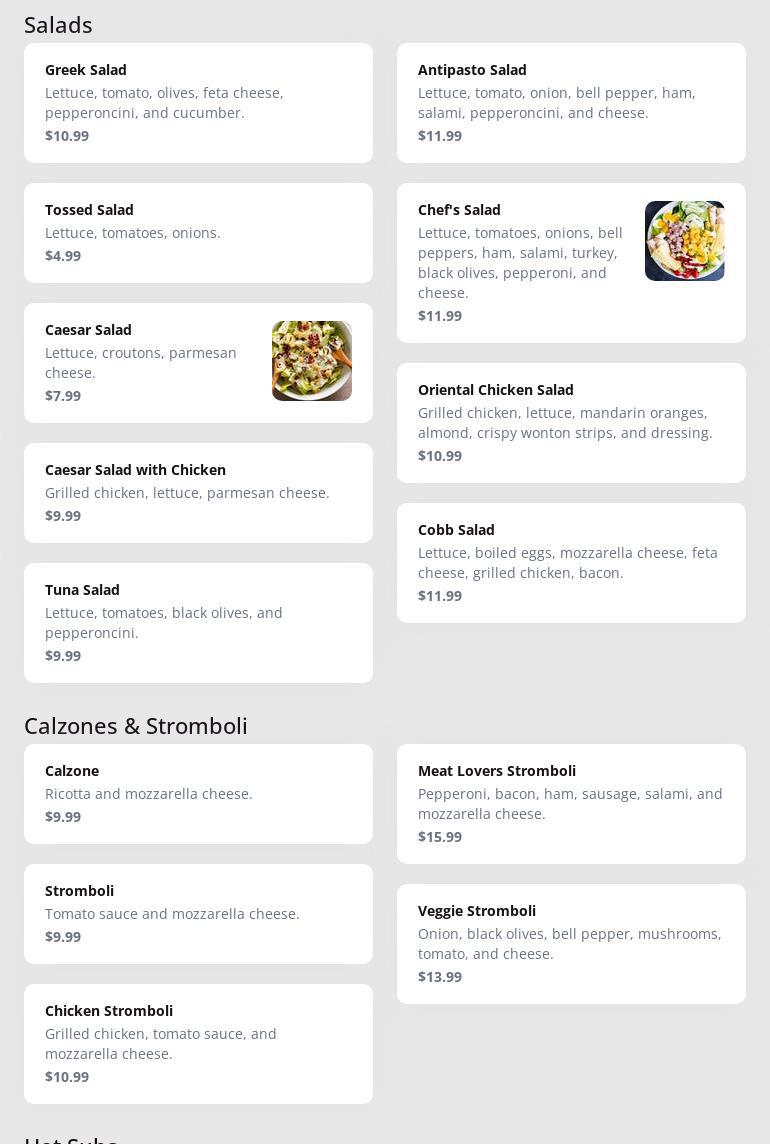Click the $4.99 Tossed Salad price
The width and height of the screenshot is (770, 1144).
pyautogui.click(x=63, y=256)
